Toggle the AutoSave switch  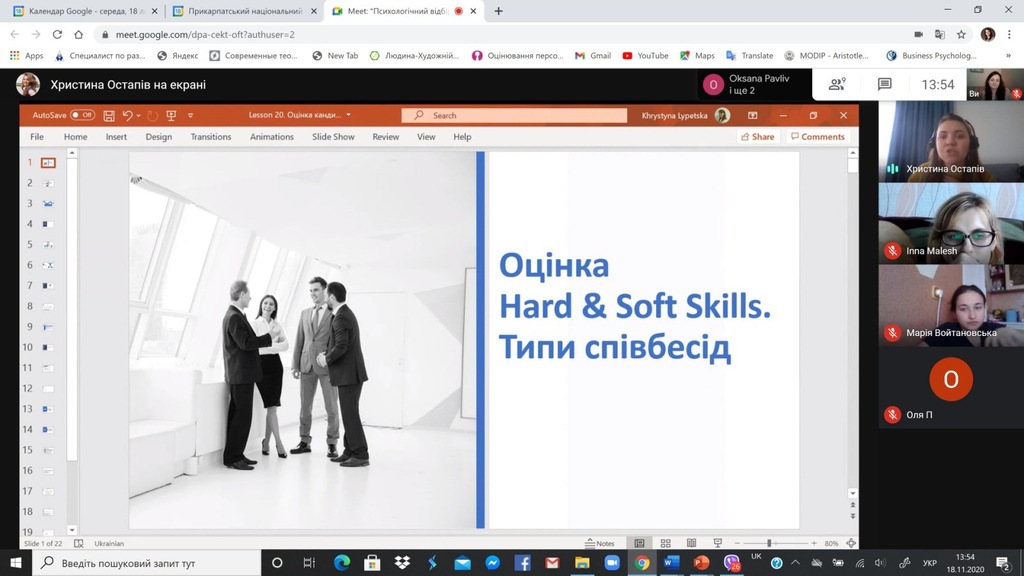coord(82,116)
